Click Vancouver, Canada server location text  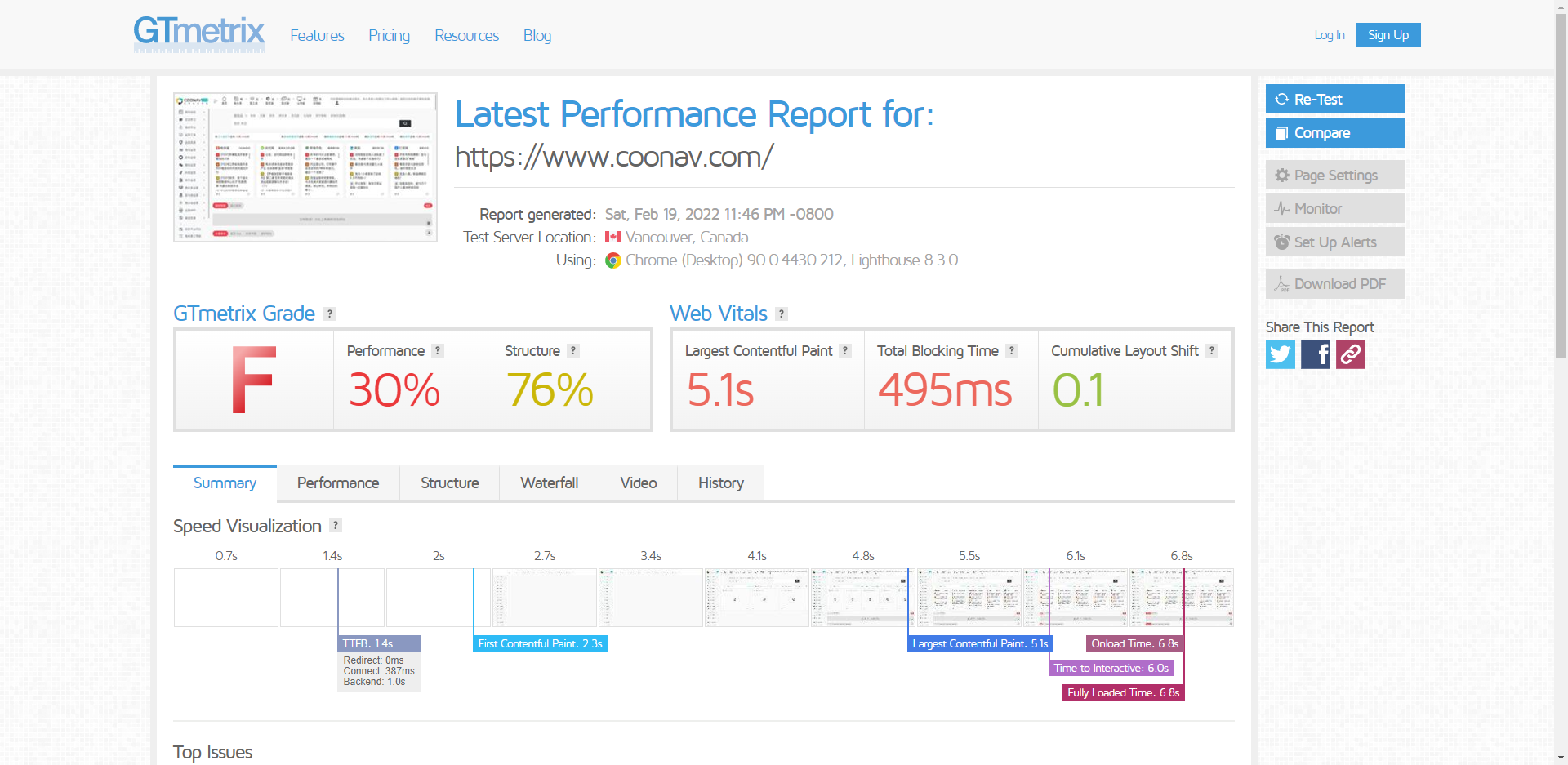pos(687,237)
